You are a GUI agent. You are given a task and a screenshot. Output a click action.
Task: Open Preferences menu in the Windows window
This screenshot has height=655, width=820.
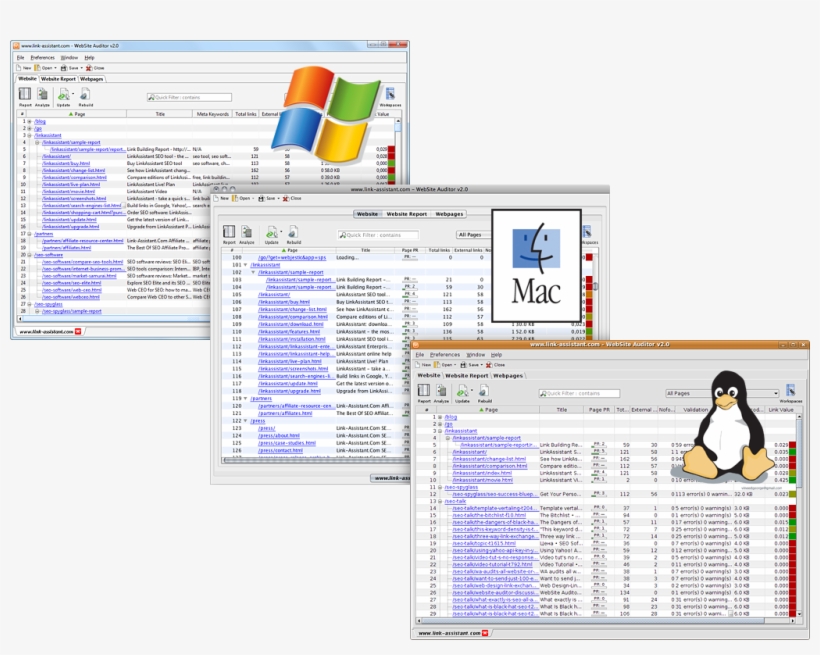(42, 58)
